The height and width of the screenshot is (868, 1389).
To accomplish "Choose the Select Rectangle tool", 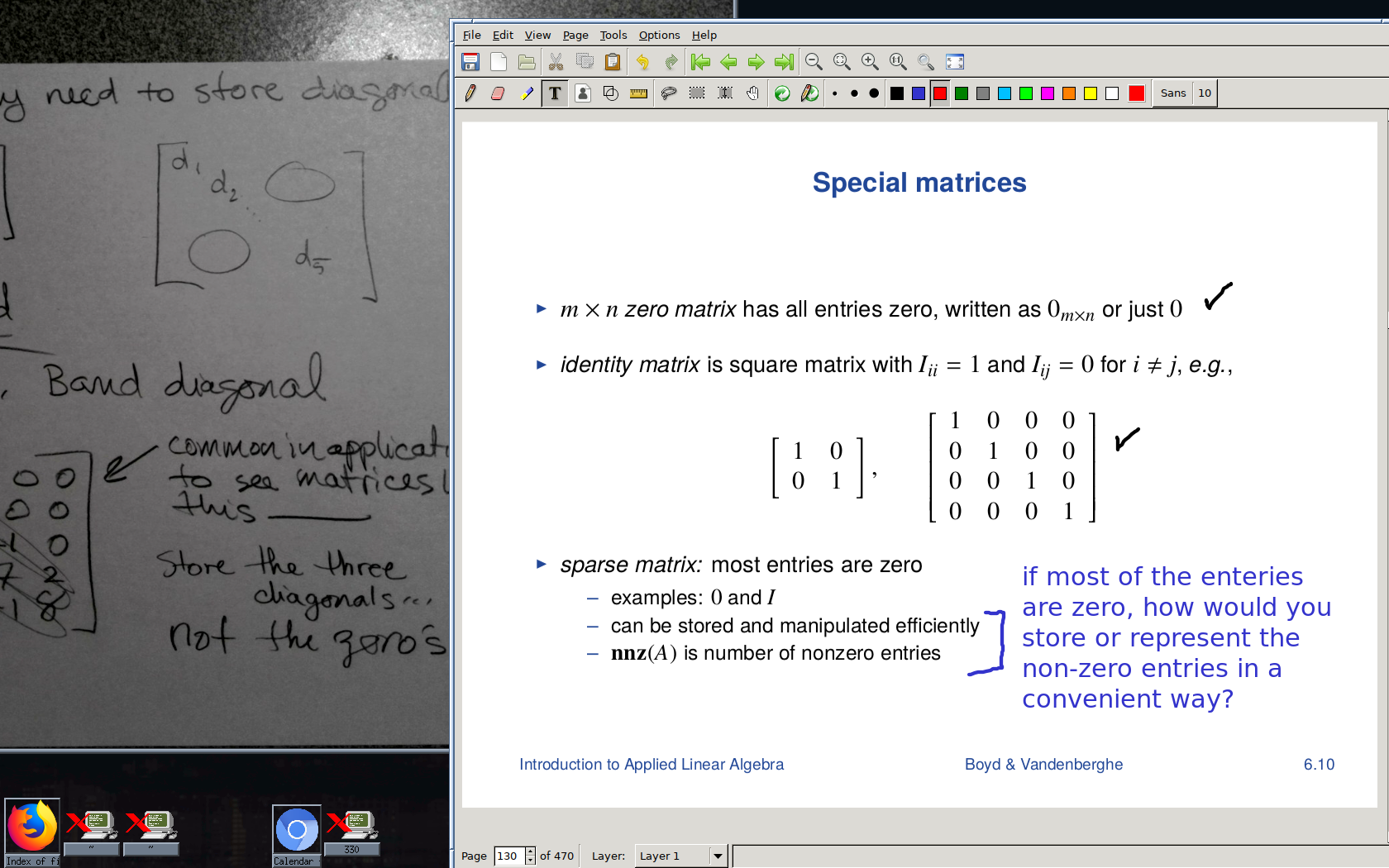I will (697, 93).
